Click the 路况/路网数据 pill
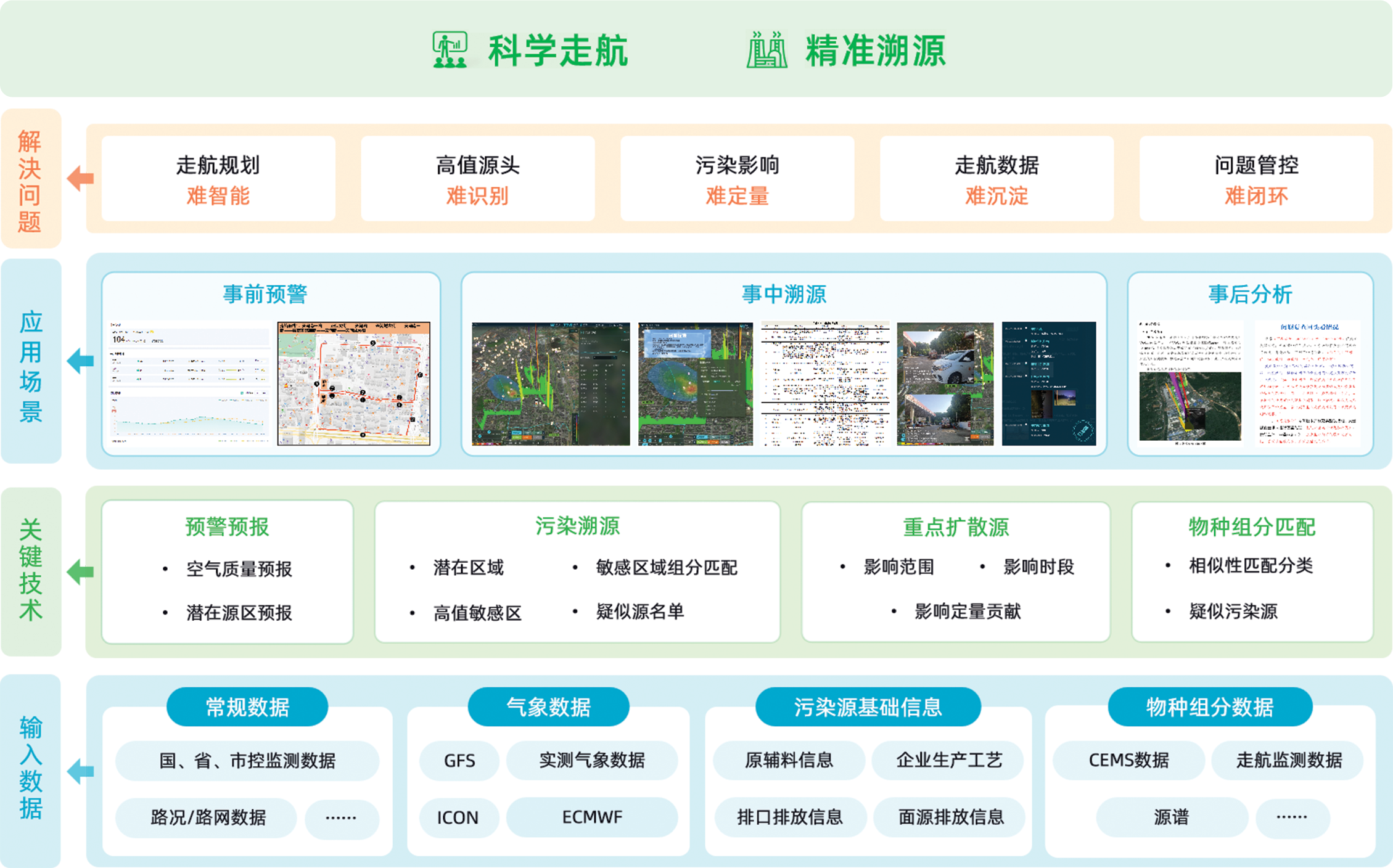 click(x=207, y=817)
